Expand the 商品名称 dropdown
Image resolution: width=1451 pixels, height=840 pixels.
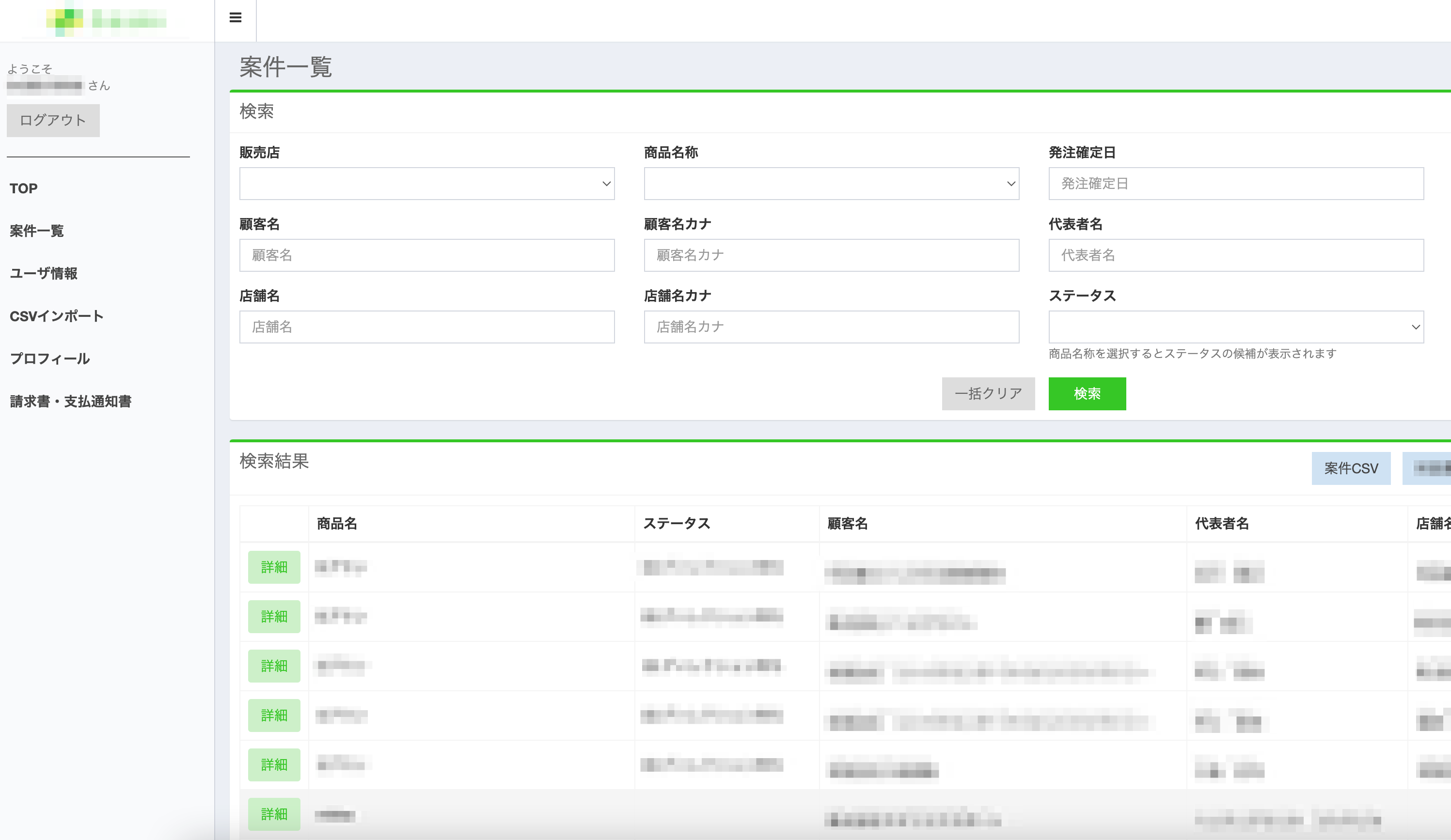(x=831, y=184)
